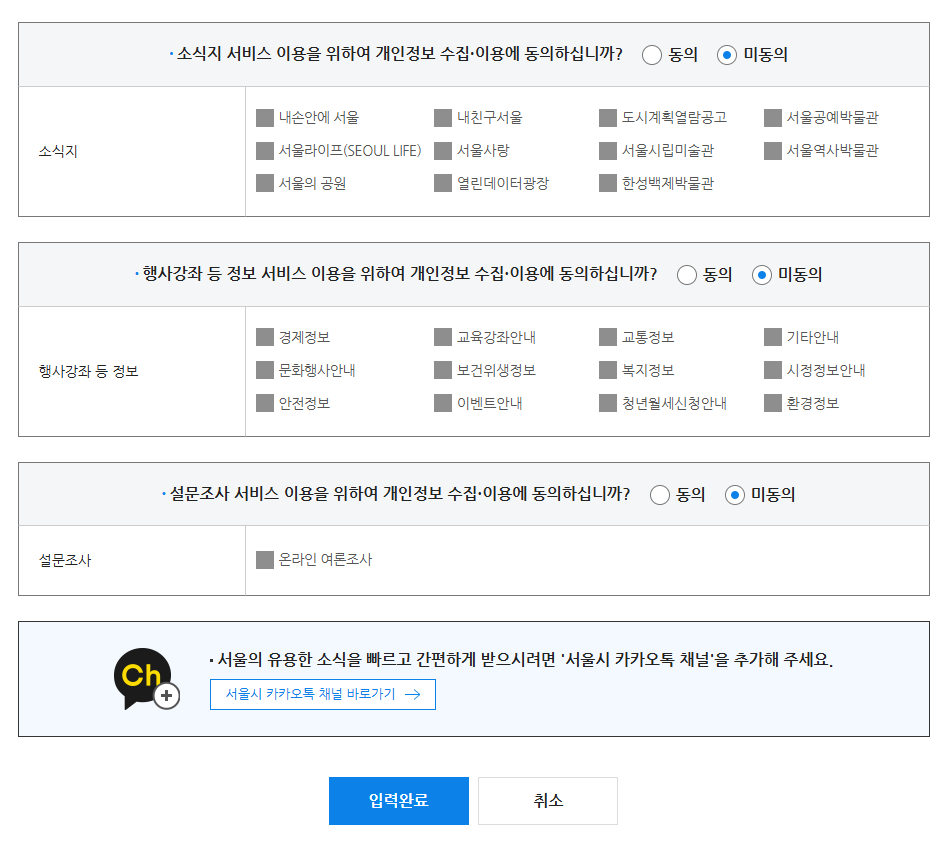Screen dimensions: 950x845
Task: Tick the 기타안내 checkbox
Action: pos(772,337)
